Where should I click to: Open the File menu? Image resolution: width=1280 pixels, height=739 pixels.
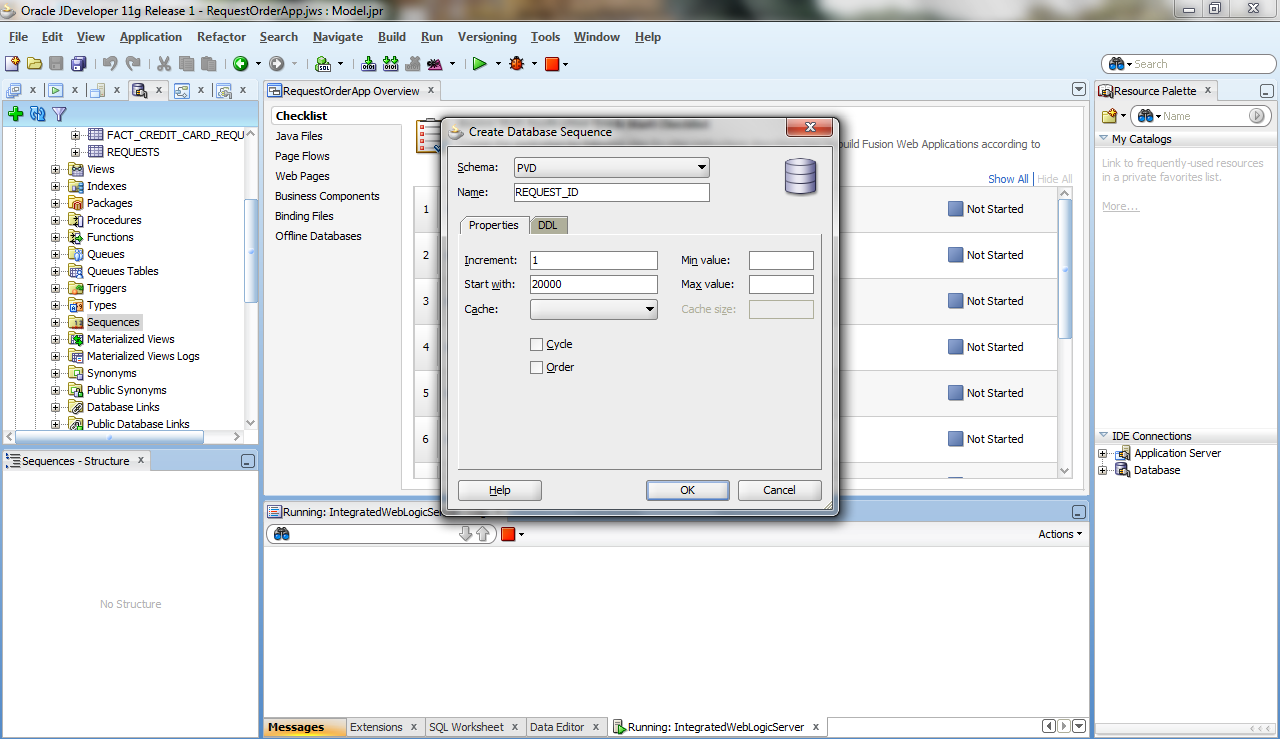(x=18, y=37)
